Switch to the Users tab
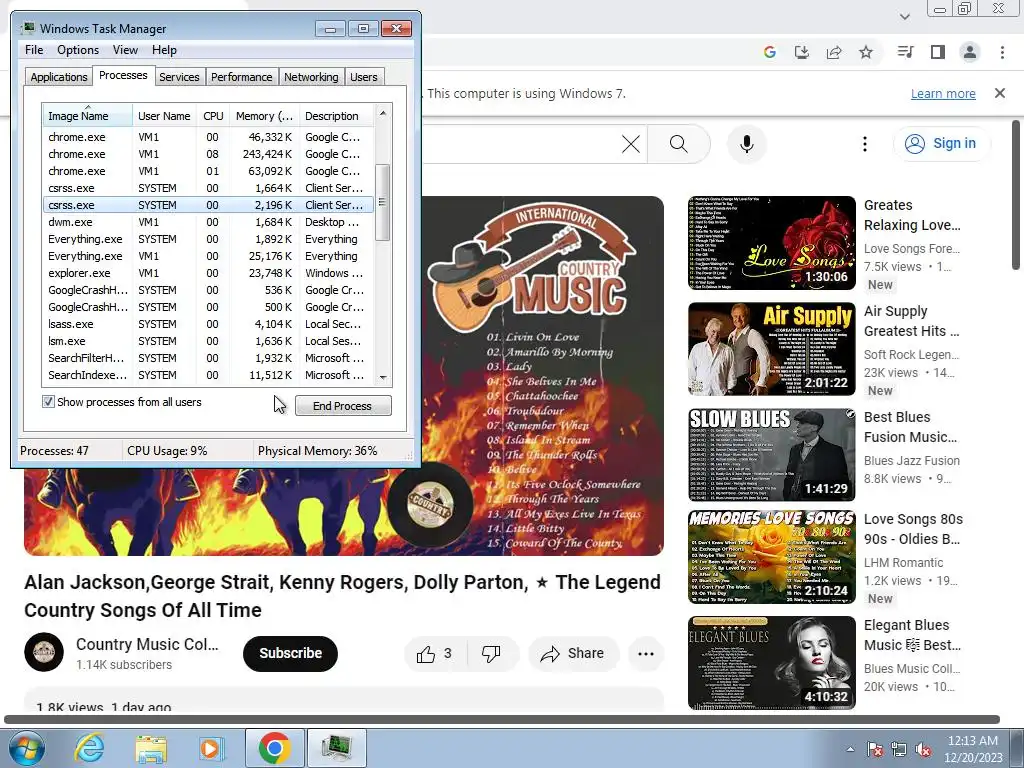The width and height of the screenshot is (1024, 768). click(x=364, y=77)
